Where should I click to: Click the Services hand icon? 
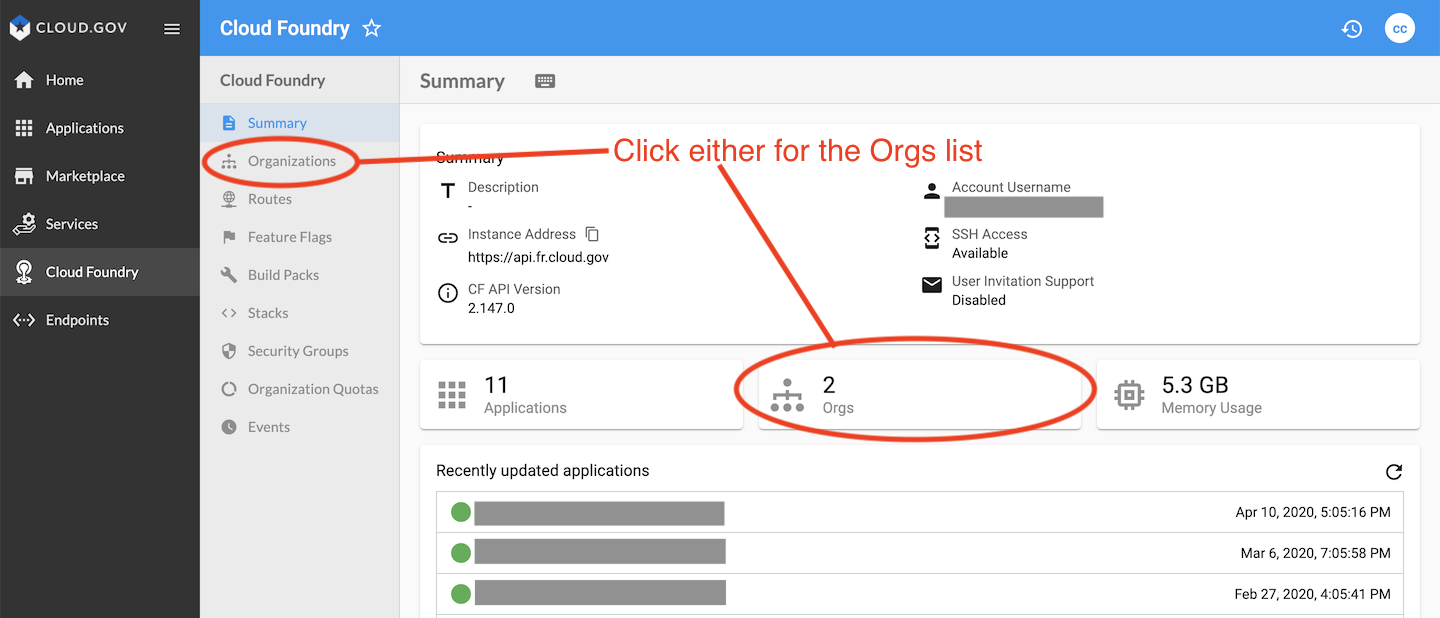(x=24, y=224)
